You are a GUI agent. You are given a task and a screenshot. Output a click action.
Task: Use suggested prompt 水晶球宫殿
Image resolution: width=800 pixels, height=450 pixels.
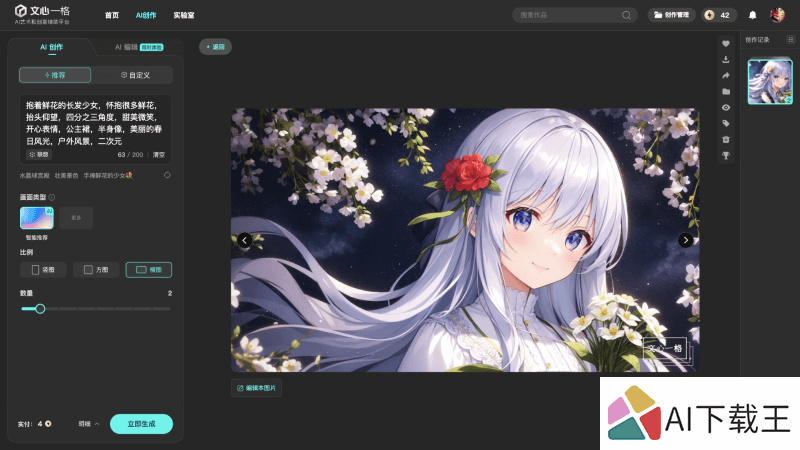click(x=34, y=176)
